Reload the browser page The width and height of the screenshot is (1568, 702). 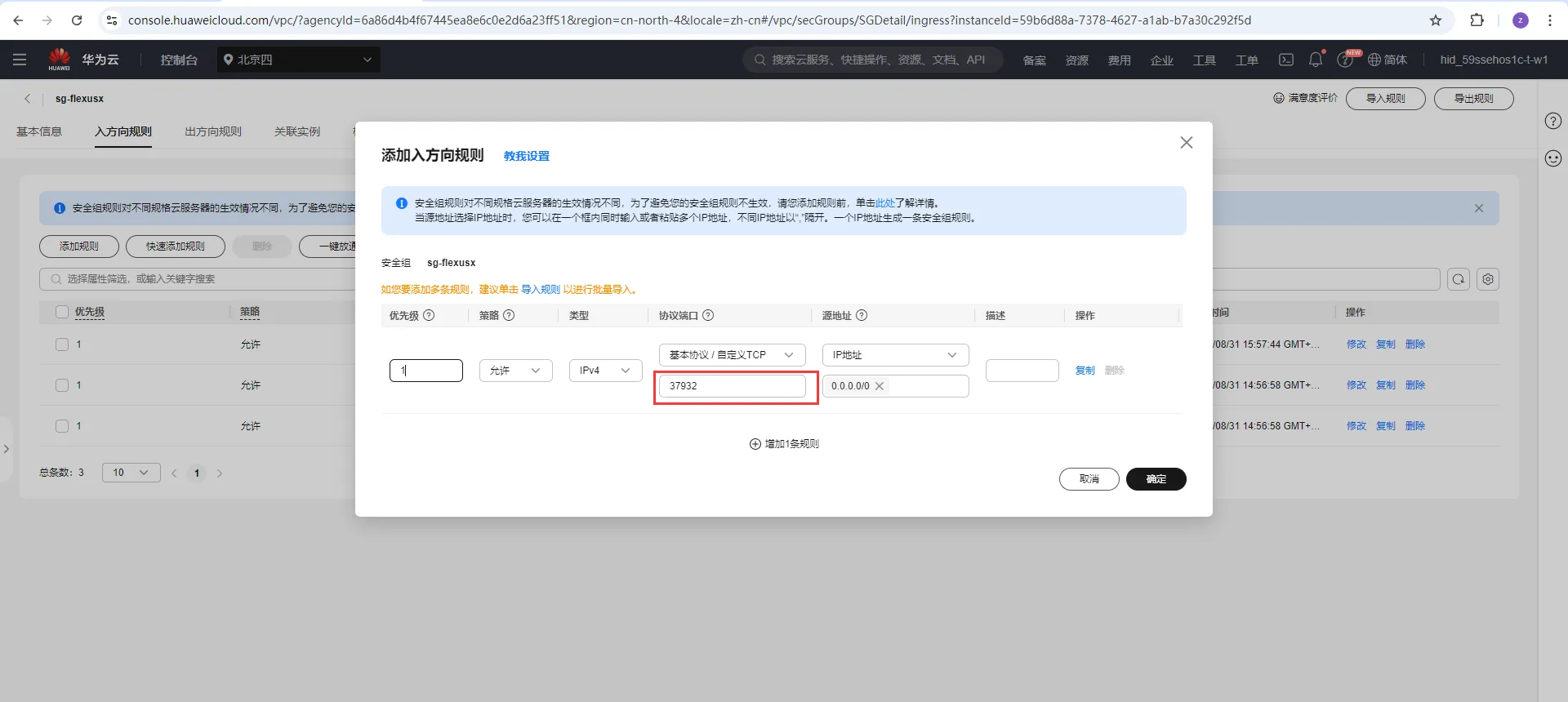(77, 20)
